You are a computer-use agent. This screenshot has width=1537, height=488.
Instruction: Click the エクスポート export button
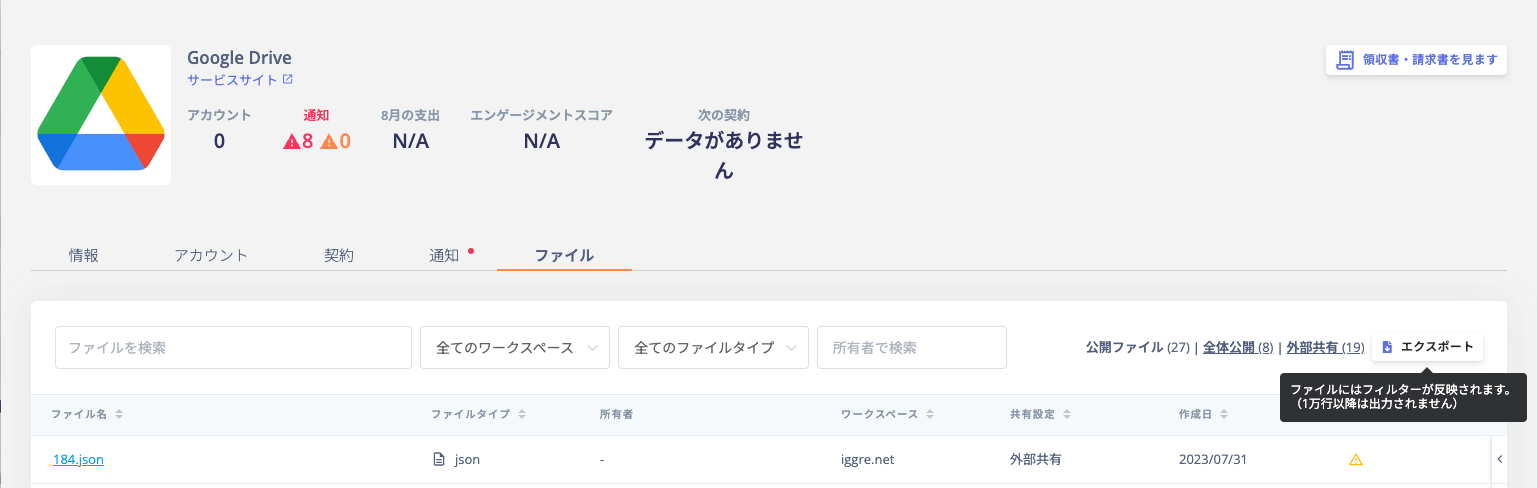pos(1428,347)
